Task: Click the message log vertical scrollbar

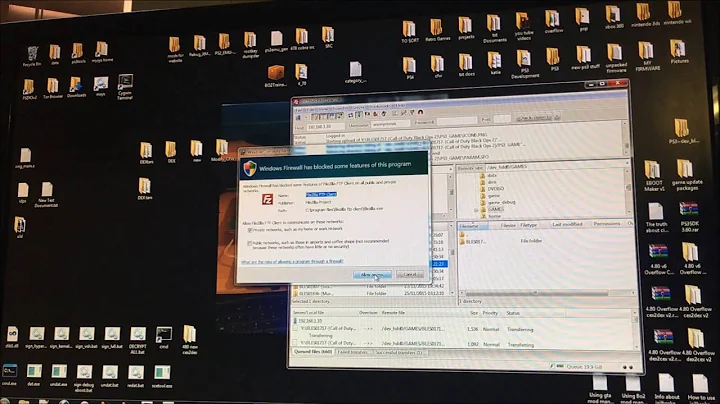Action: click(x=625, y=136)
